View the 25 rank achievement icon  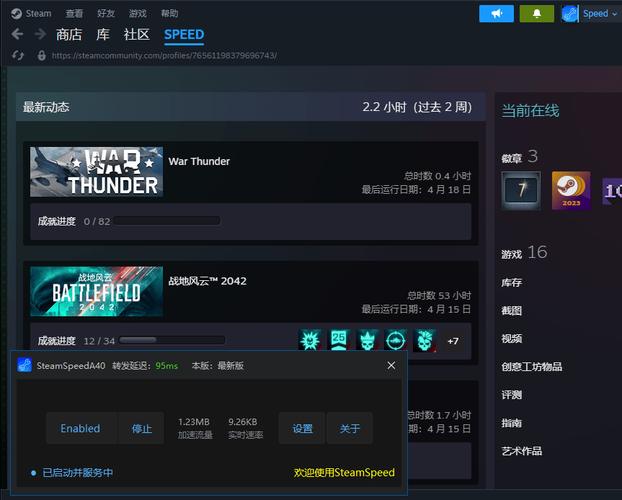[338, 340]
